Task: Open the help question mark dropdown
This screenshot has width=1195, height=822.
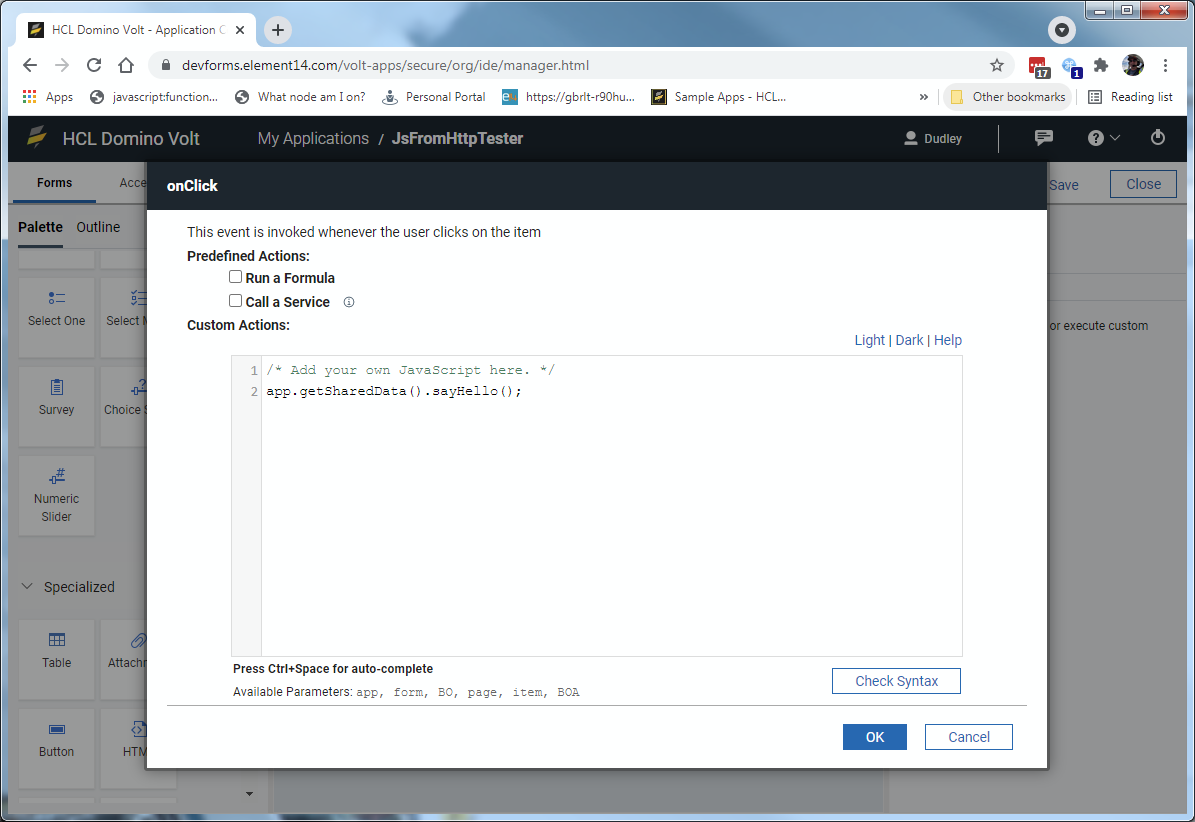Action: pyautogui.click(x=1104, y=138)
